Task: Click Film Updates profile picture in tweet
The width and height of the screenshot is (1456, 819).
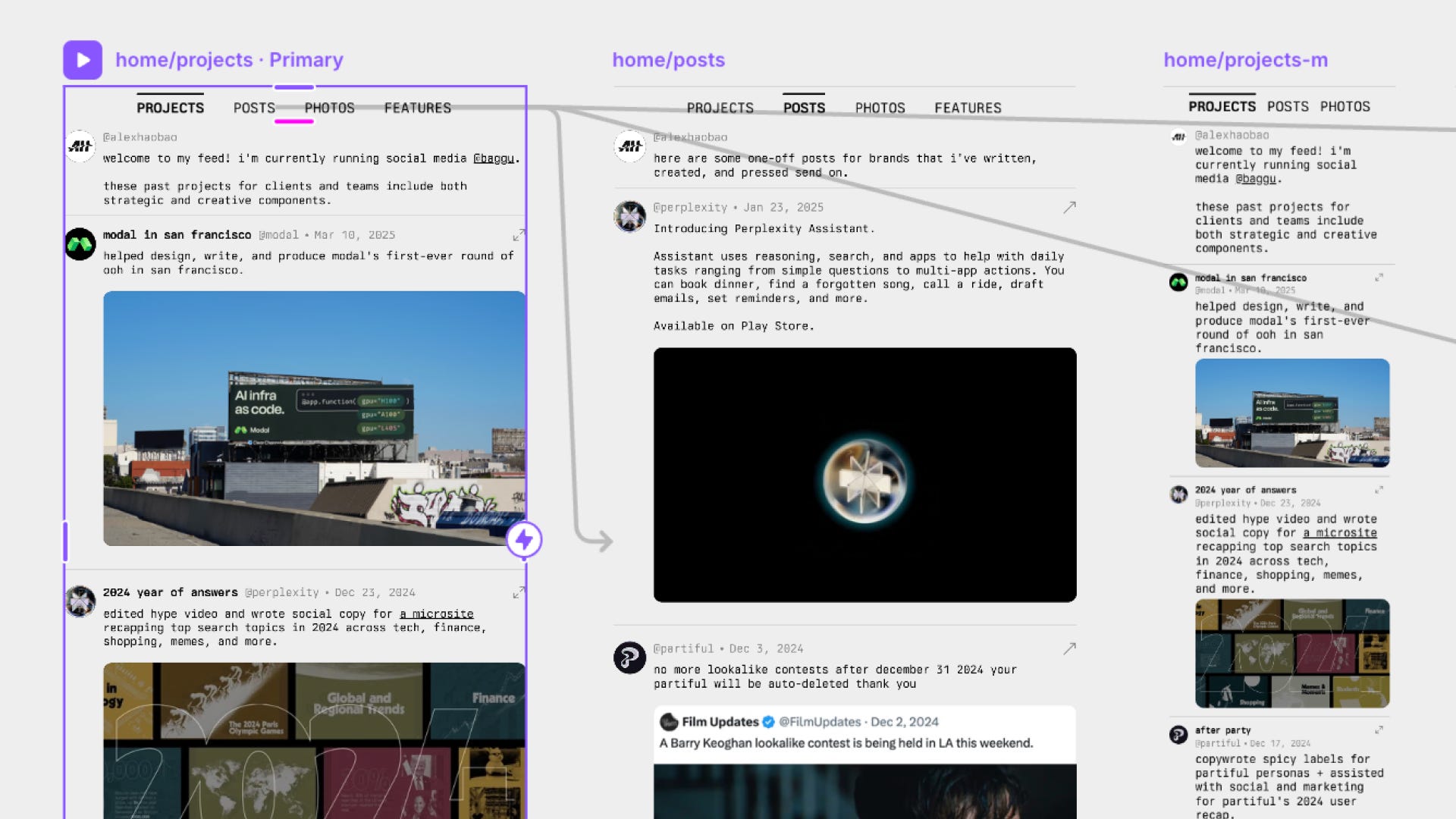Action: (x=669, y=722)
